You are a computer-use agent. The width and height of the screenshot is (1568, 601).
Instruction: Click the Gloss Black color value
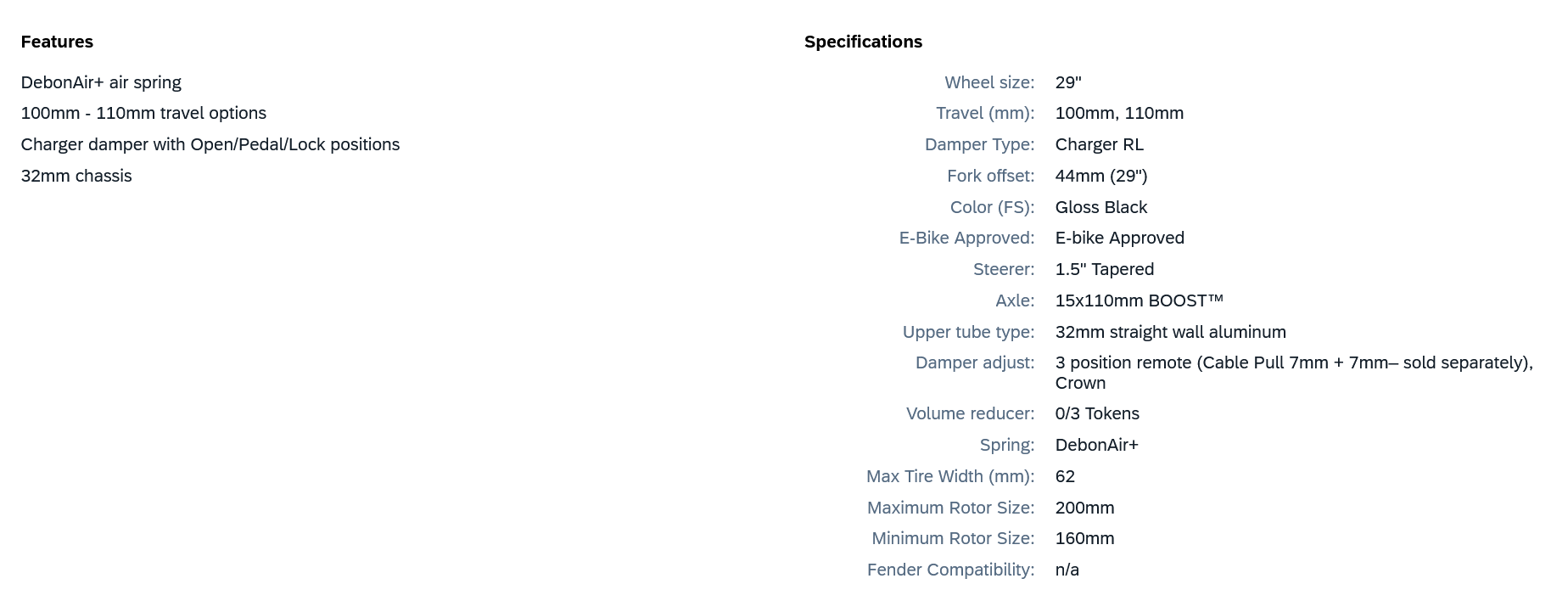point(1100,207)
